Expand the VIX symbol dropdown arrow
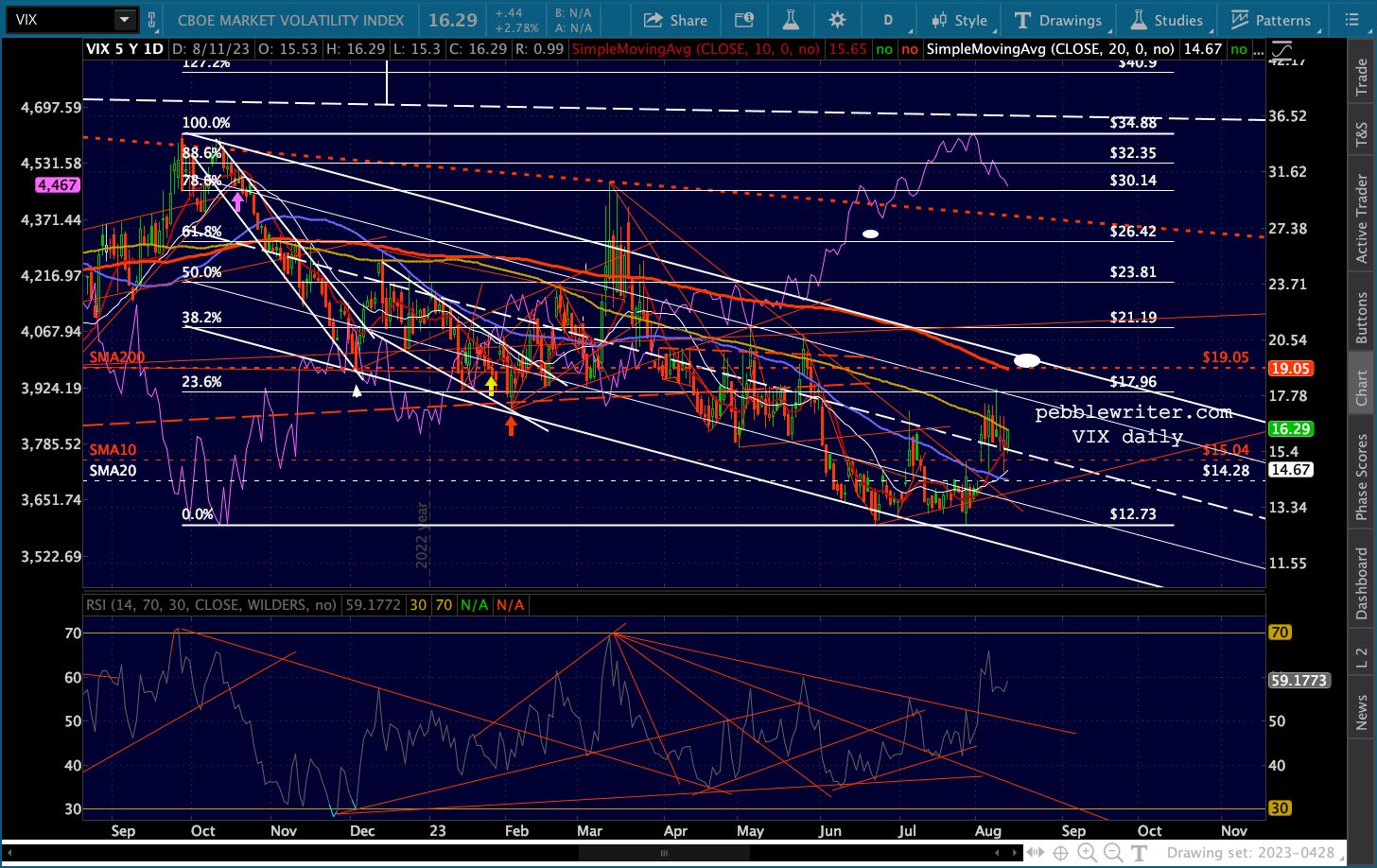The width and height of the screenshot is (1377, 868). 125,20
